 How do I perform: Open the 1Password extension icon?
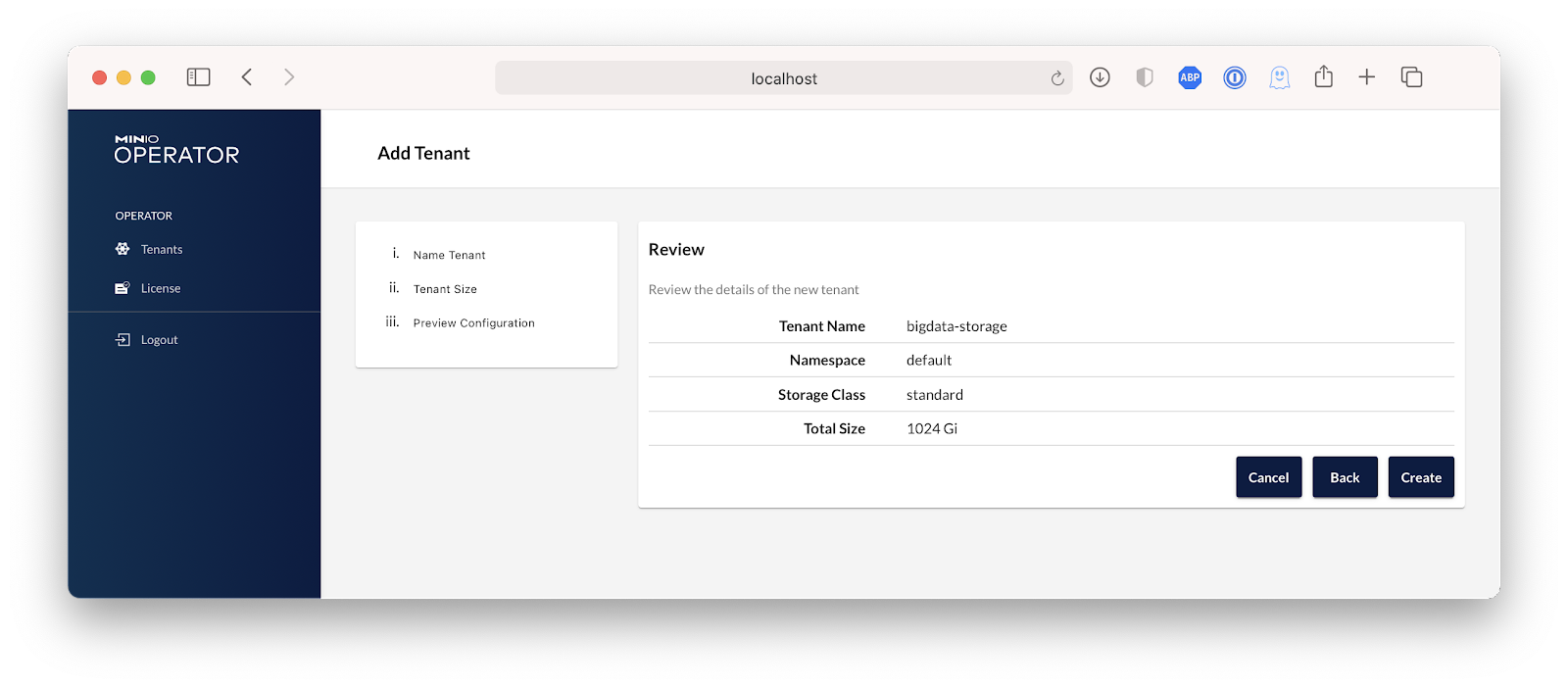tap(1235, 77)
